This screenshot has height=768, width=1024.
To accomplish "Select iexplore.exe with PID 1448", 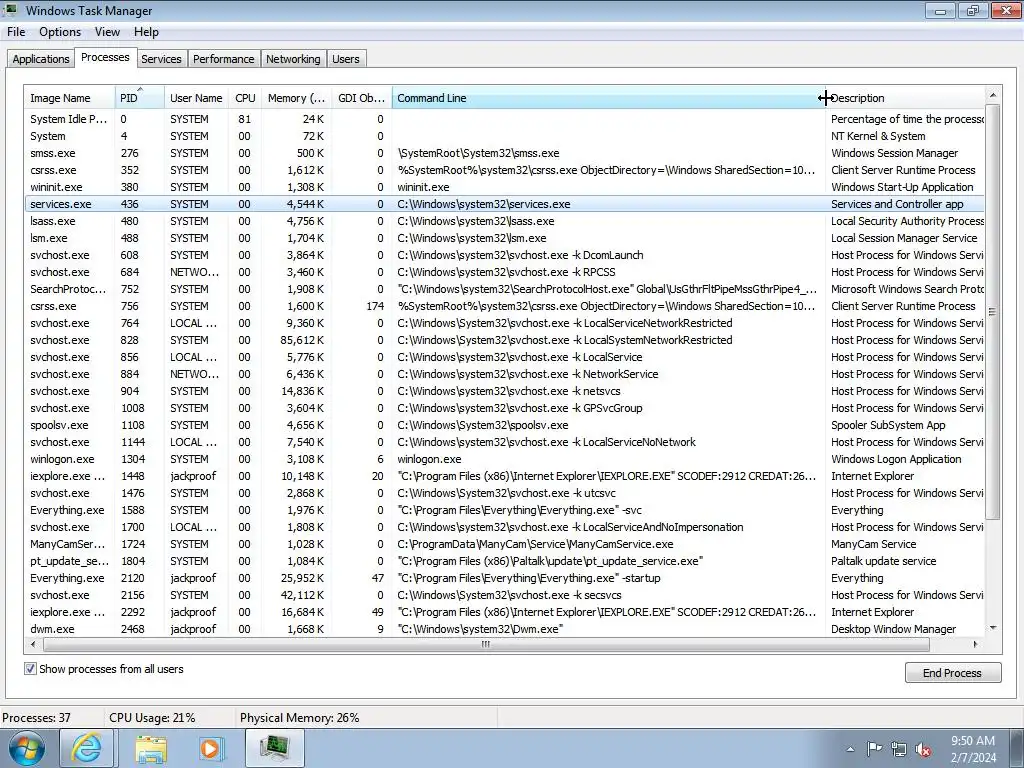I will tap(504, 476).
